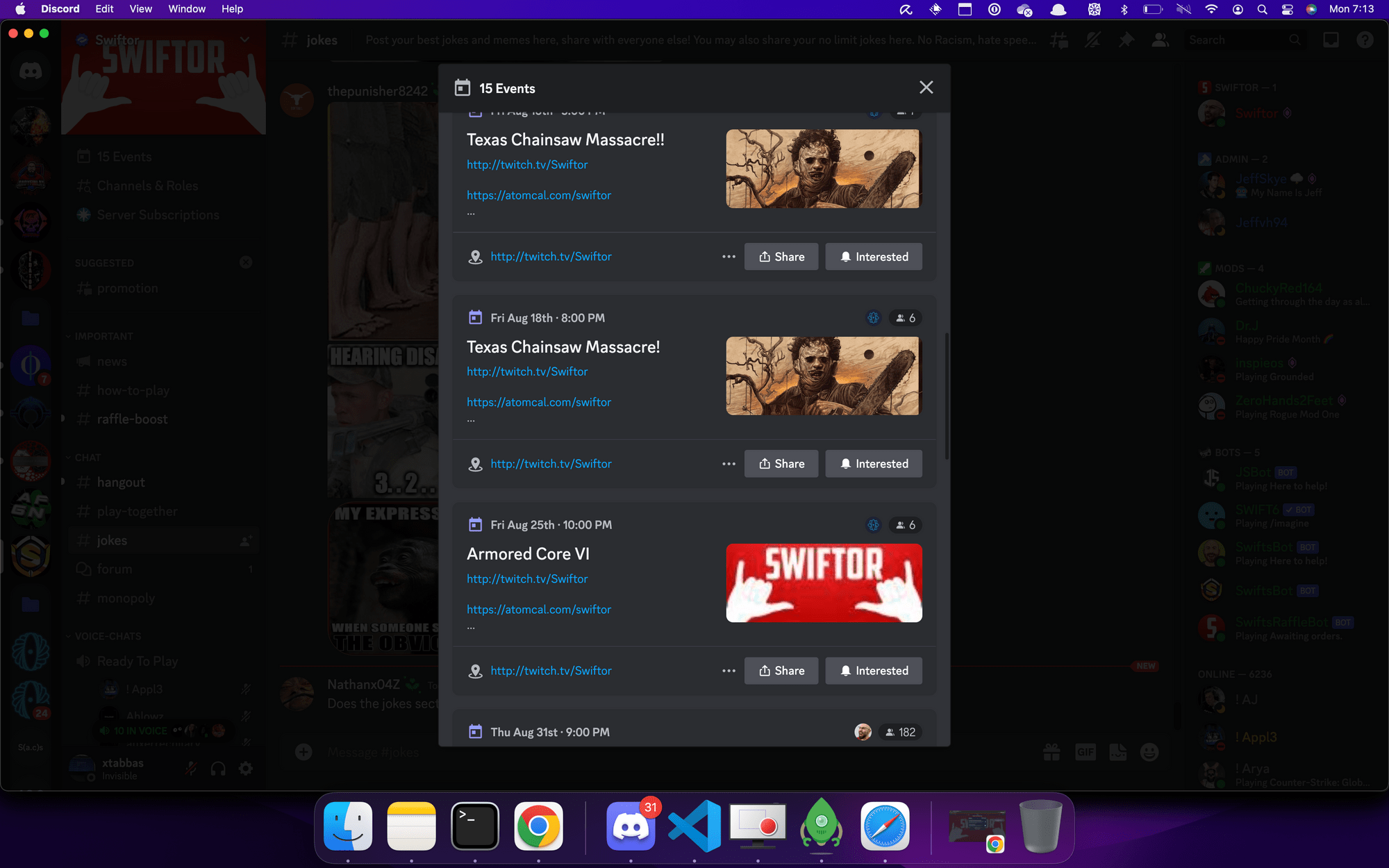
Task: Toggle Interested for Armored Core VI
Action: click(874, 671)
